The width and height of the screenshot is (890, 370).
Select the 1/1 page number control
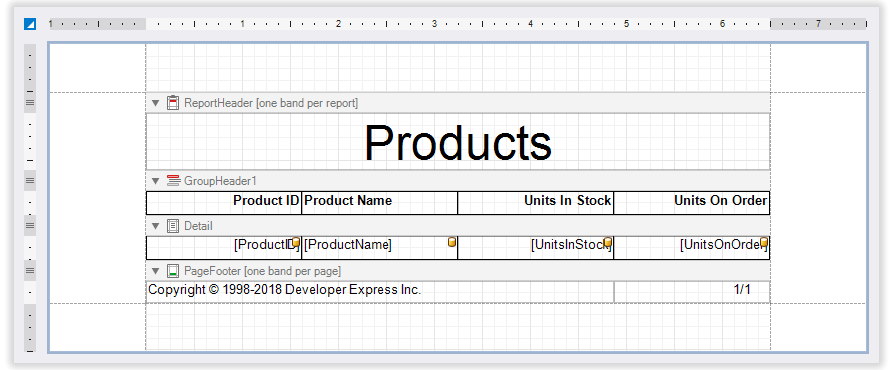tap(692, 292)
